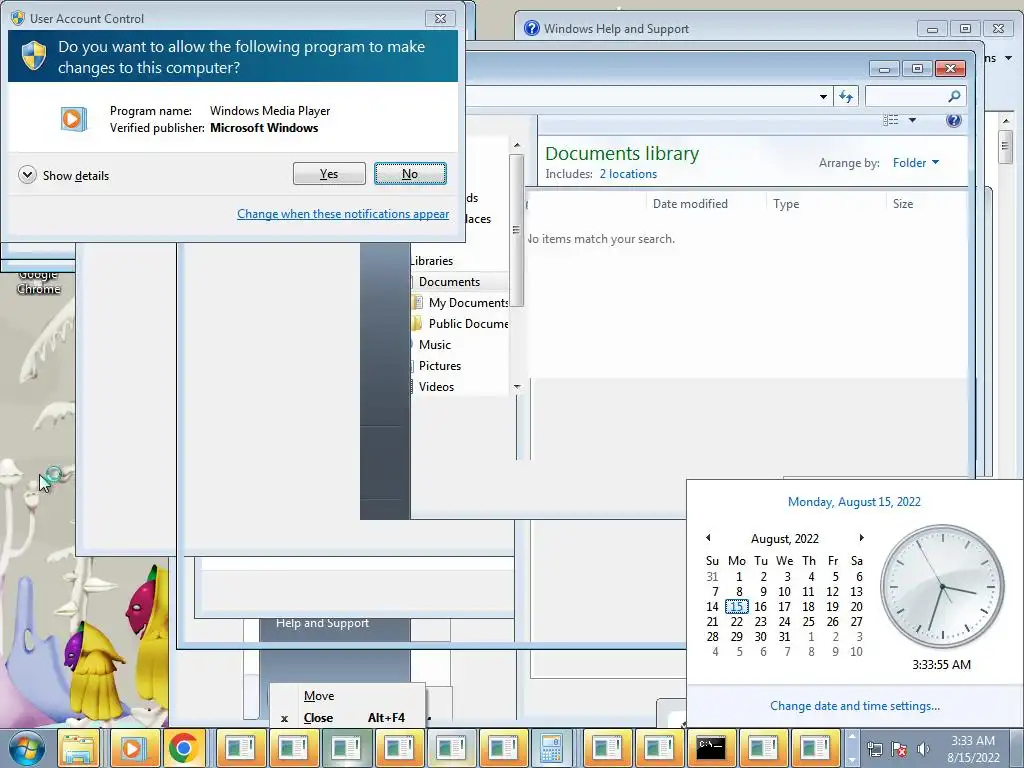This screenshot has width=1024, height=768.
Task: Open the Start menu orb
Action: [x=27, y=748]
